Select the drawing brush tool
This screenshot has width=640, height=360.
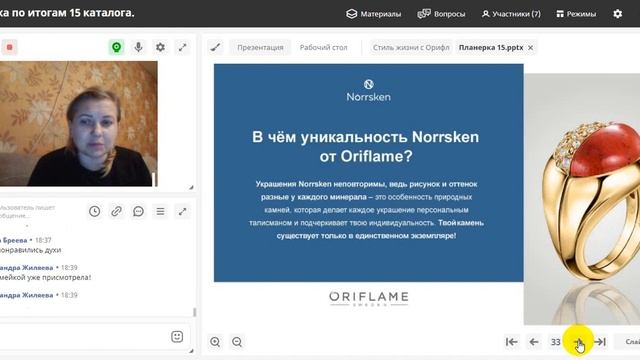coord(216,47)
